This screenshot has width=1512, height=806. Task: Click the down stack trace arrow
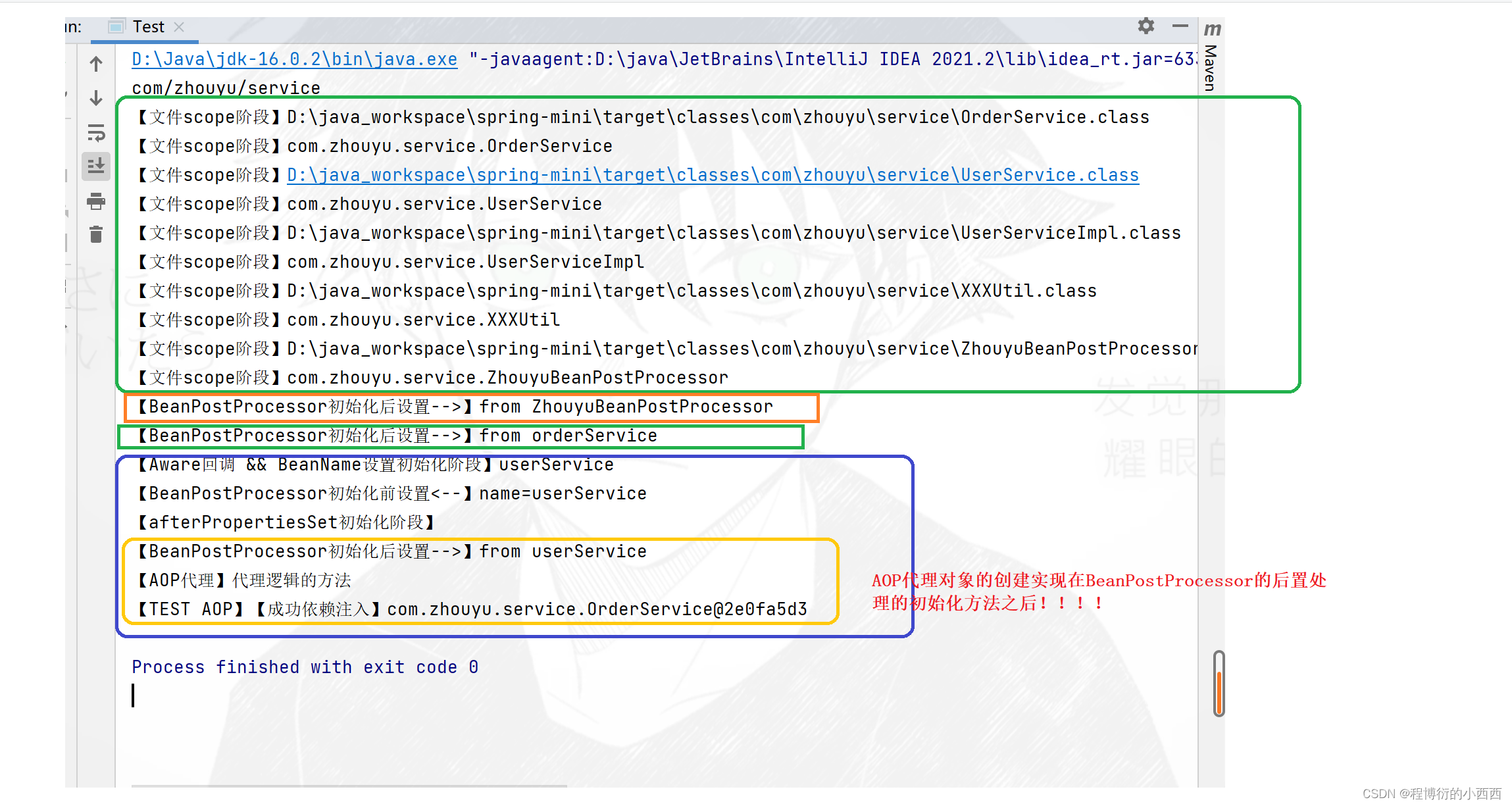pyautogui.click(x=96, y=98)
